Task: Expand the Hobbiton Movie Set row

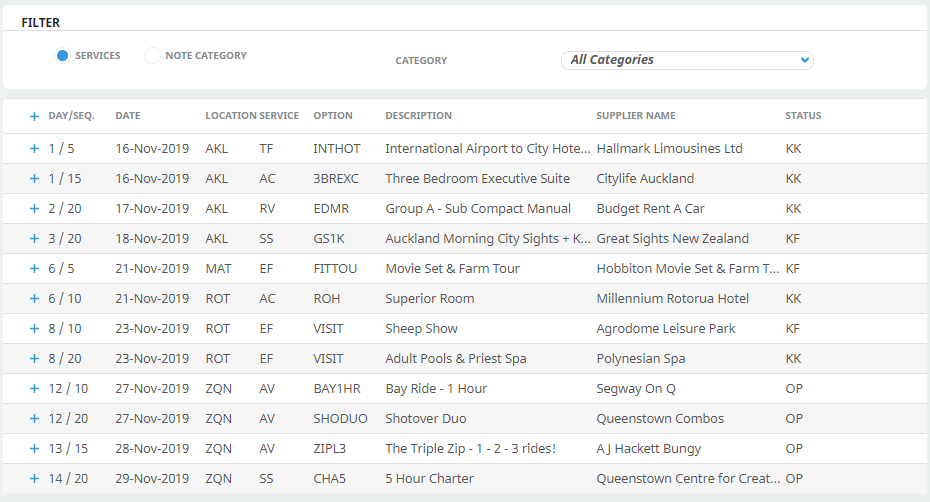Action: pyautogui.click(x=34, y=269)
